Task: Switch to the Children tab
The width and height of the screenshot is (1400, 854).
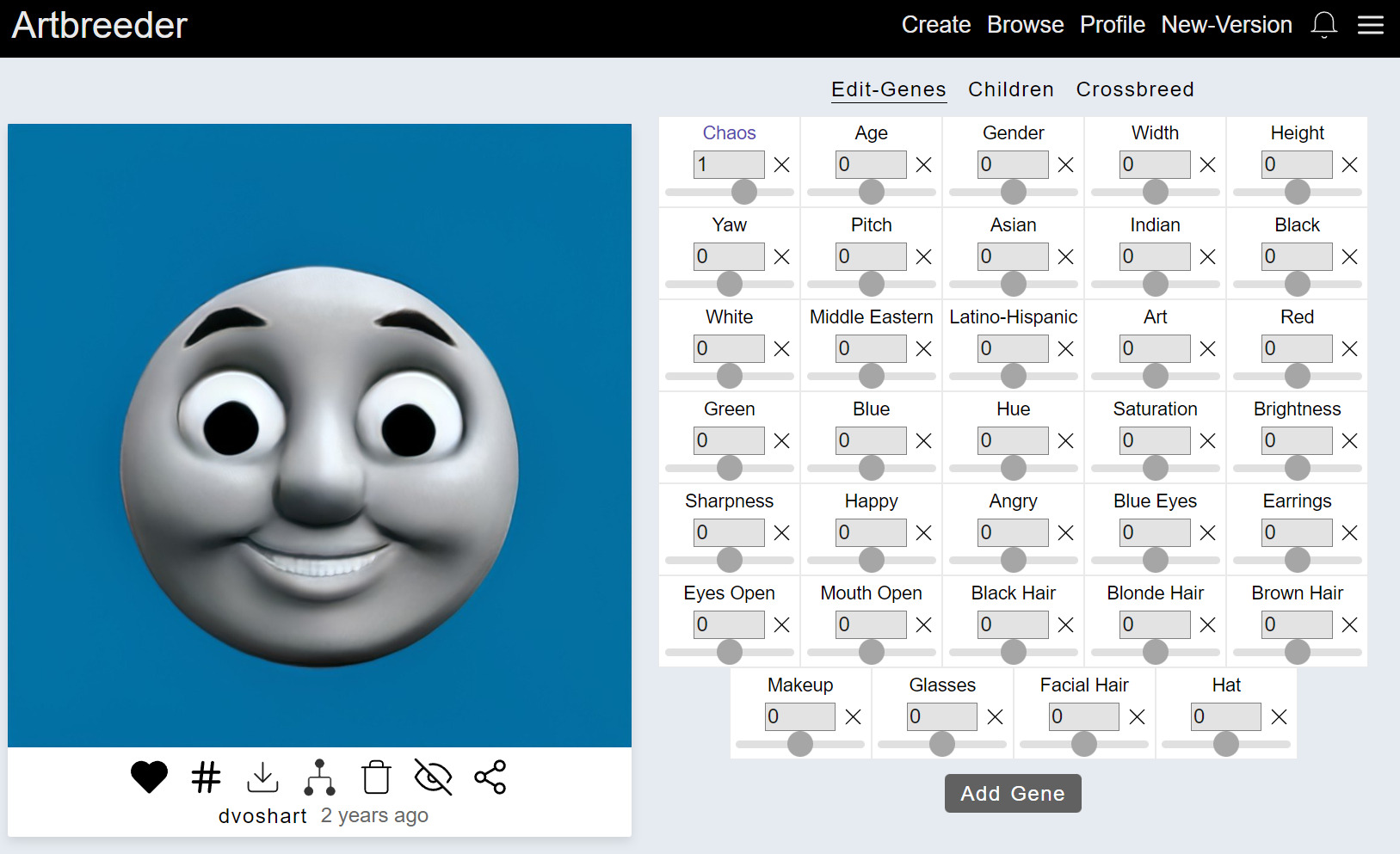Action: point(1010,89)
